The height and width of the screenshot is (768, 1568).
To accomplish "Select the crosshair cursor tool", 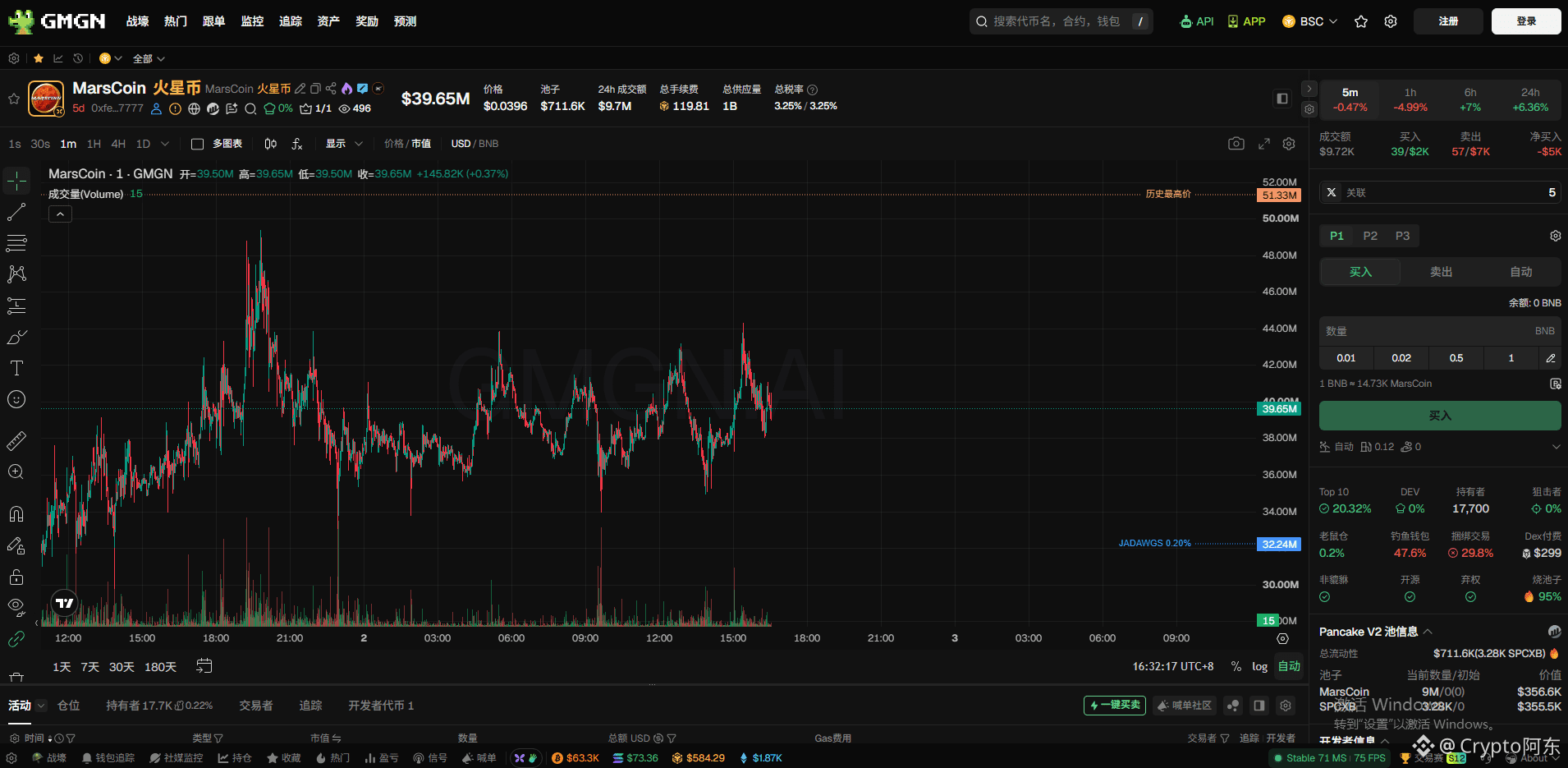I will (16, 181).
